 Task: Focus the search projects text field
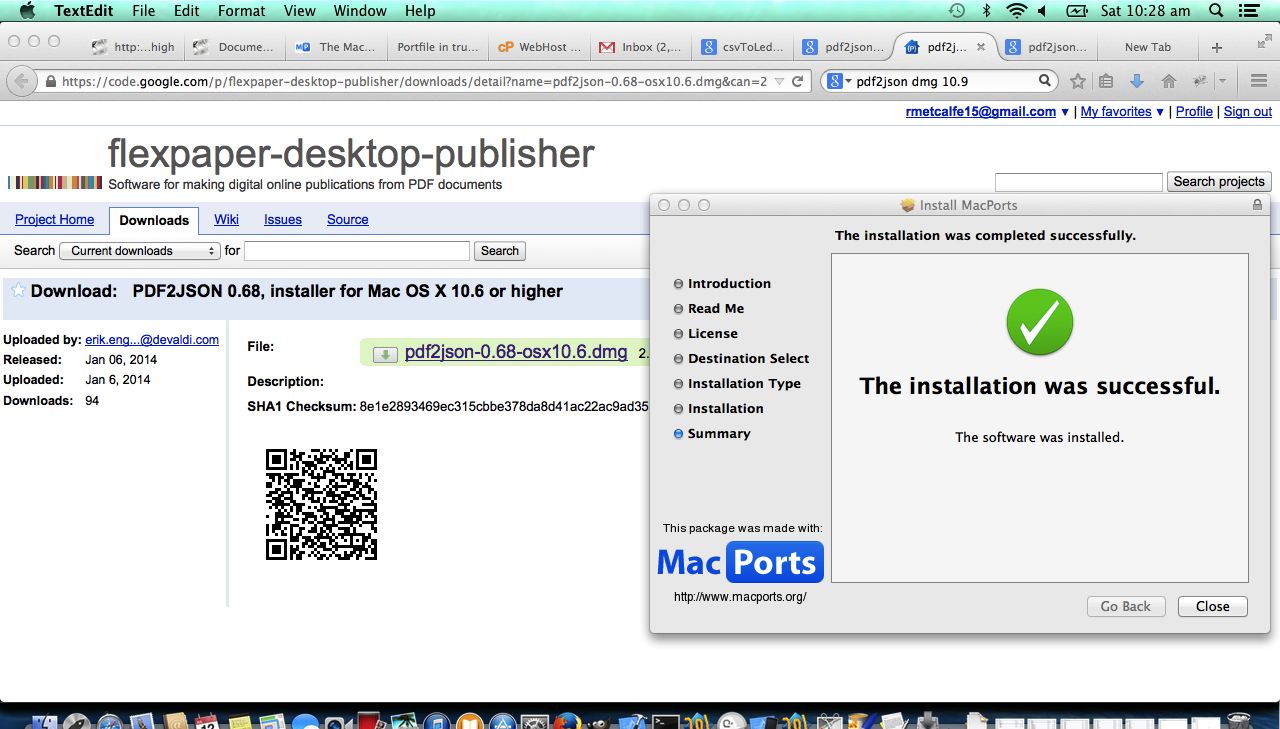pos(1079,182)
